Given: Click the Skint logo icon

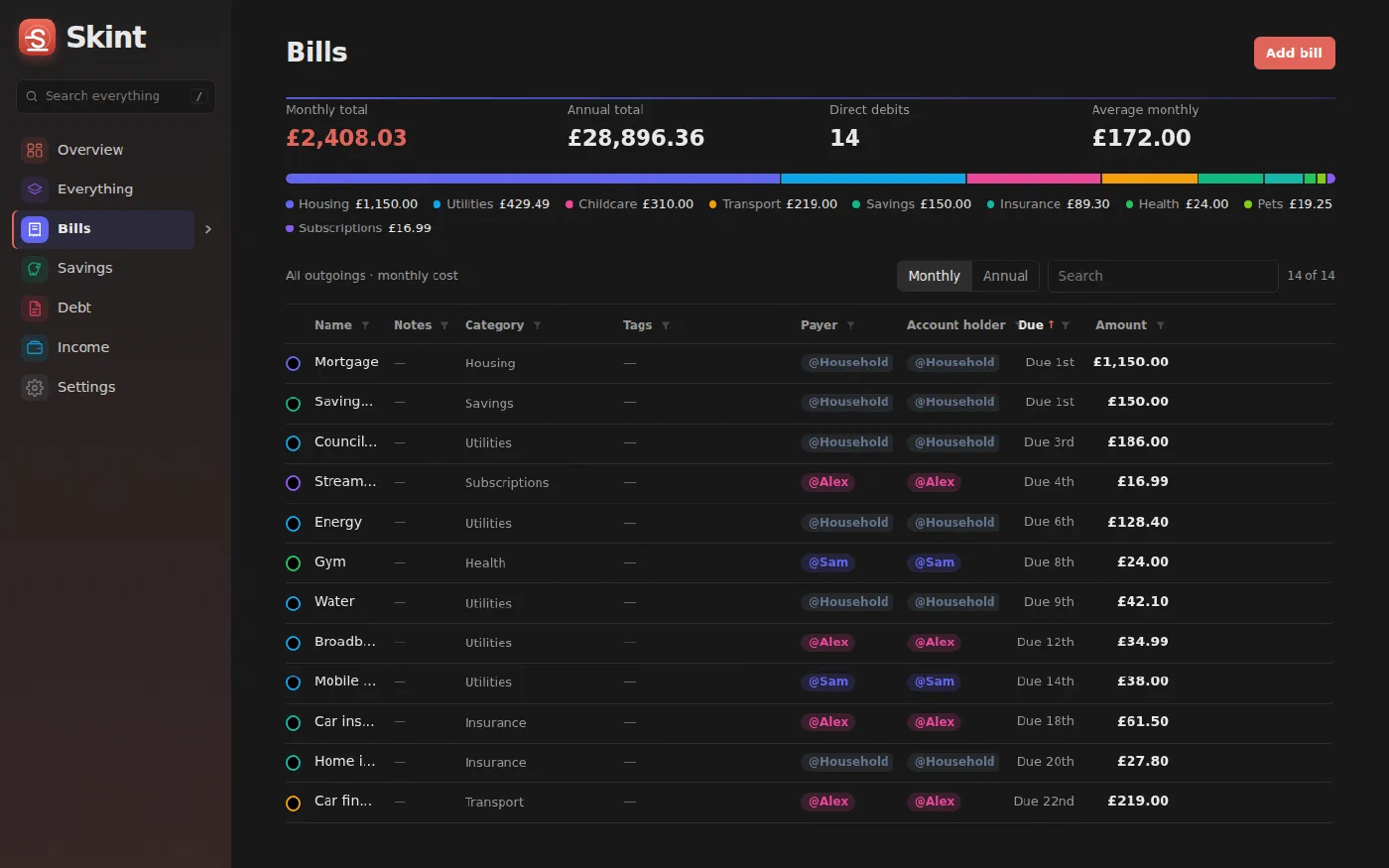Looking at the screenshot, I should click(x=37, y=38).
